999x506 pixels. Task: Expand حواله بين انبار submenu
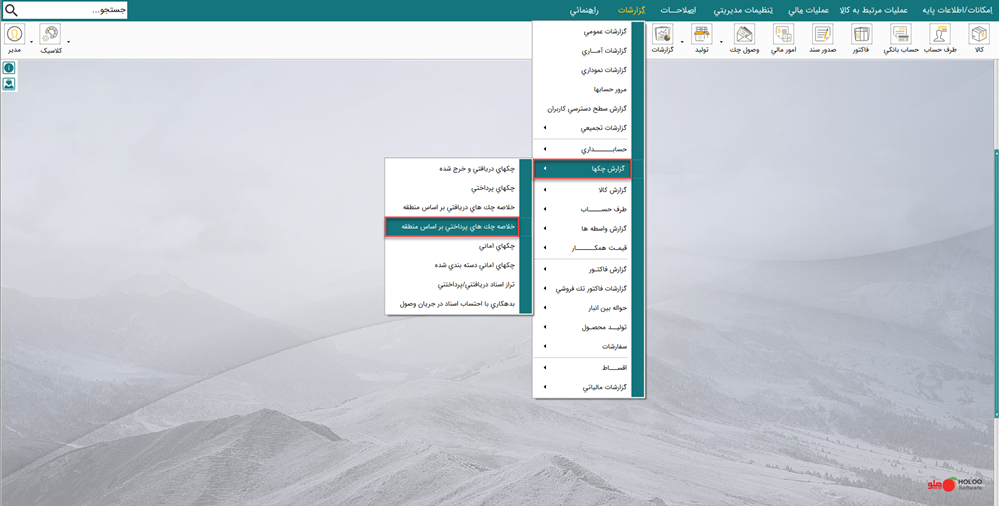pos(582,307)
